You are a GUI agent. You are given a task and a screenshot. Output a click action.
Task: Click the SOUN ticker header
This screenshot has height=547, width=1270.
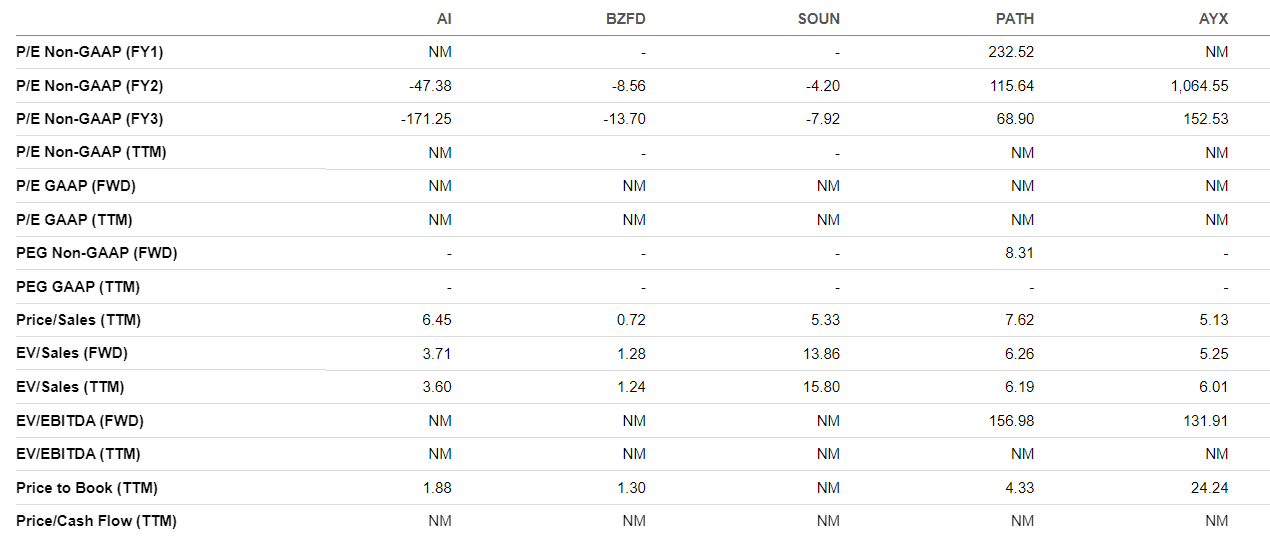point(820,19)
